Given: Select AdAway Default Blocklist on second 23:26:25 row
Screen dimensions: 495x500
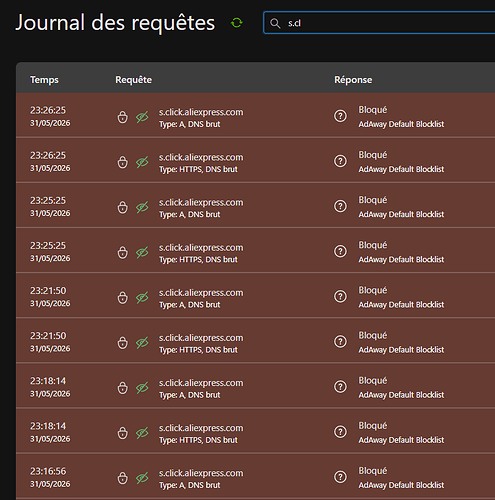Looking at the screenshot, I should [x=401, y=169].
